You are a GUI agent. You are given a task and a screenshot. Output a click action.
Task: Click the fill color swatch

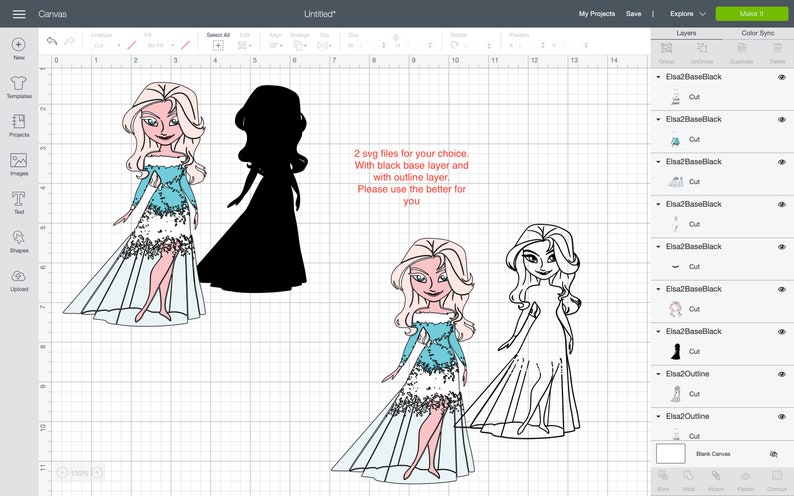coord(185,46)
